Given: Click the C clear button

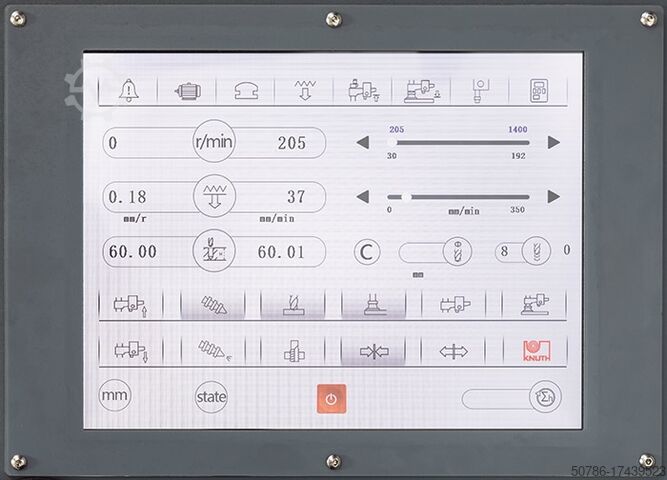Looking at the screenshot, I should (x=367, y=252).
